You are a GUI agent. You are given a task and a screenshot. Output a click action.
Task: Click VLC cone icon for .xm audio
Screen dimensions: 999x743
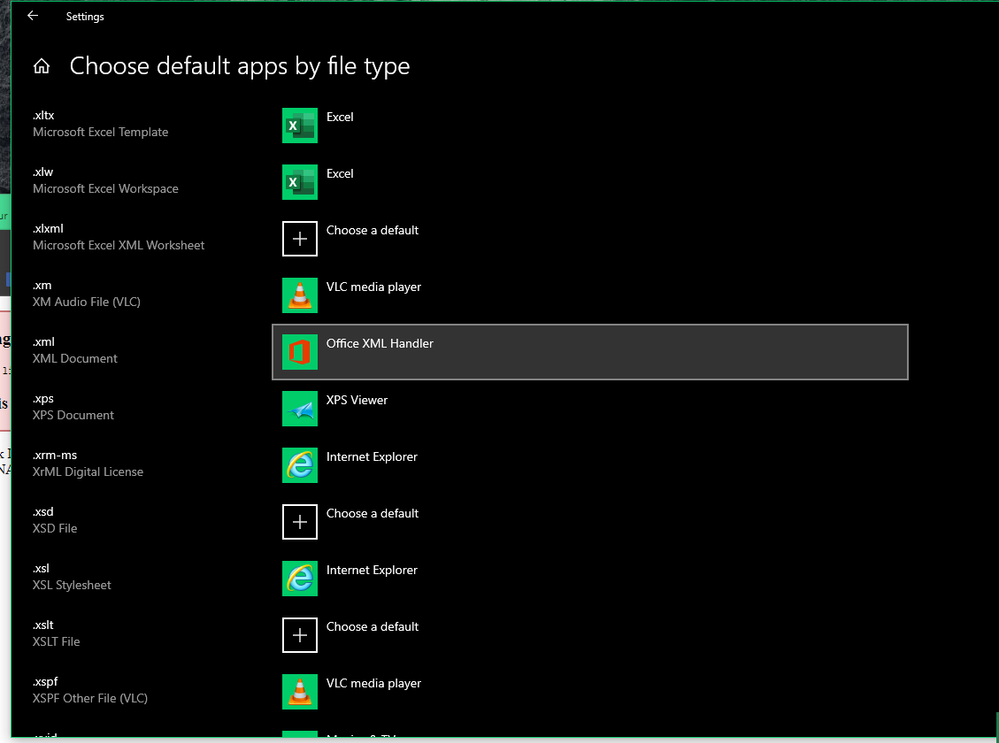click(x=299, y=296)
